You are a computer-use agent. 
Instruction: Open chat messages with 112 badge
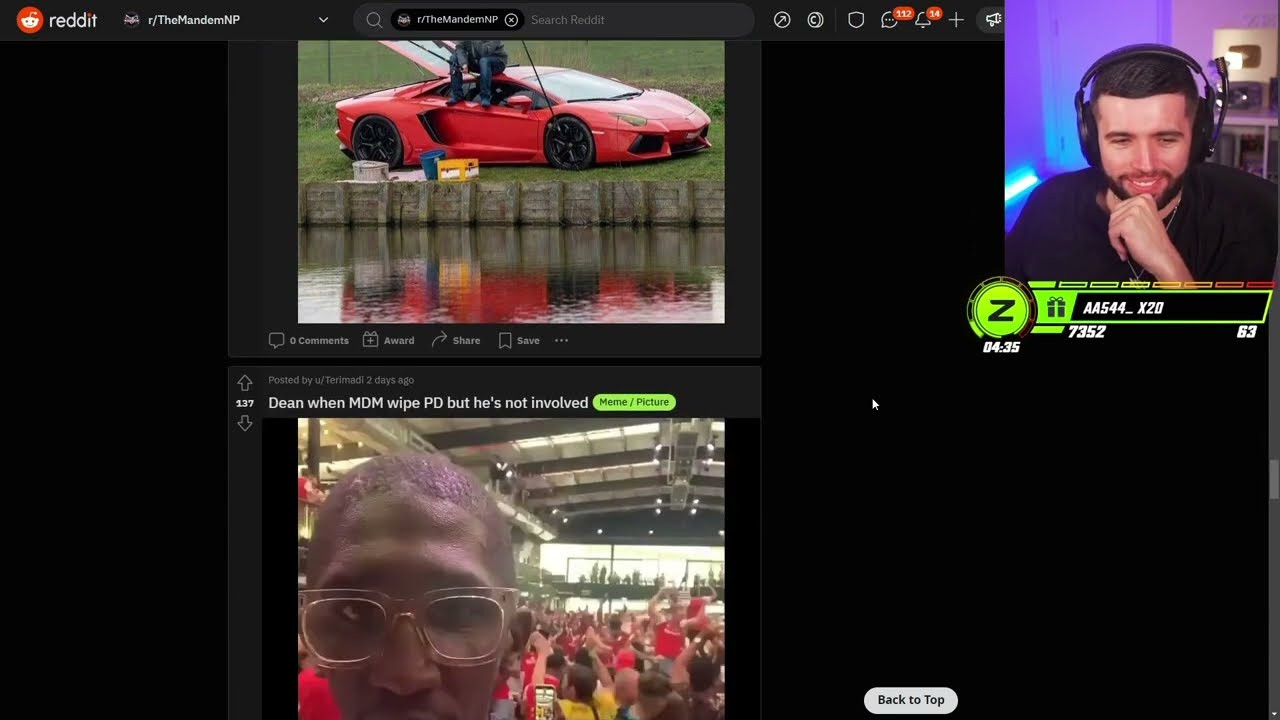coord(889,20)
